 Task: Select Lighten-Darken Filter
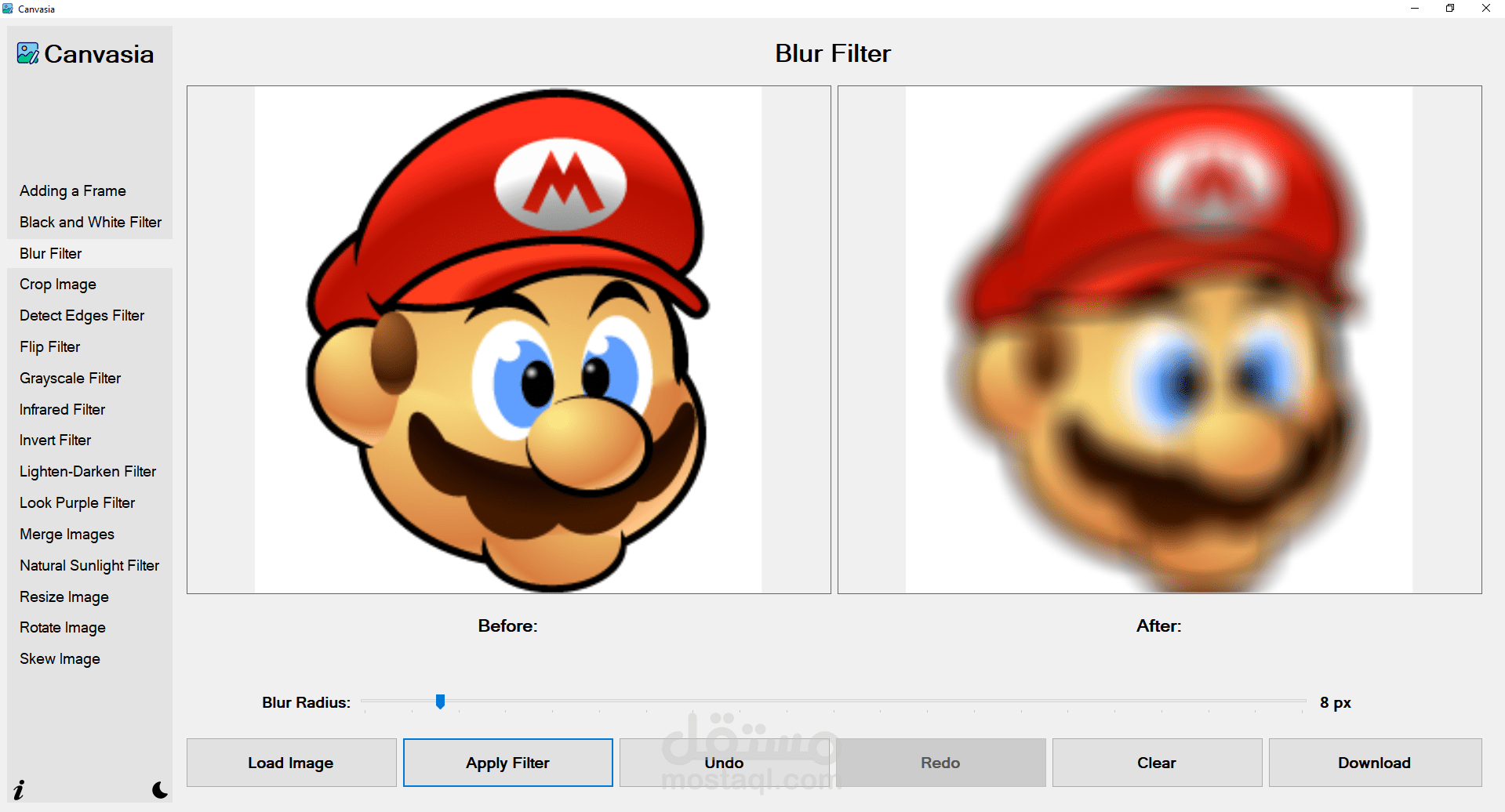(89, 472)
